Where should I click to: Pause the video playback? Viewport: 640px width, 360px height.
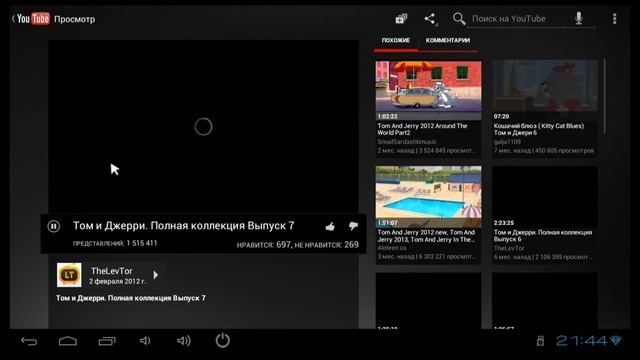[53, 226]
